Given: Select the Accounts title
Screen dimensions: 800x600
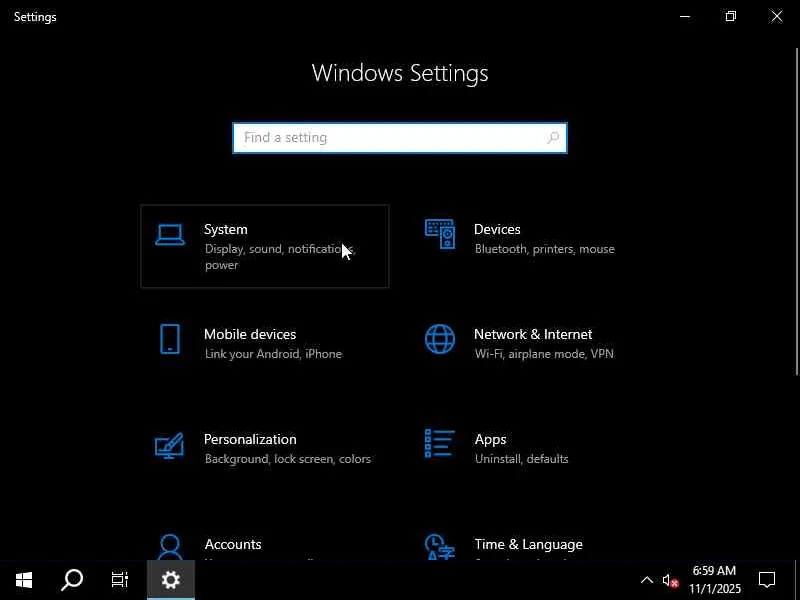Looking at the screenshot, I should [233, 544].
